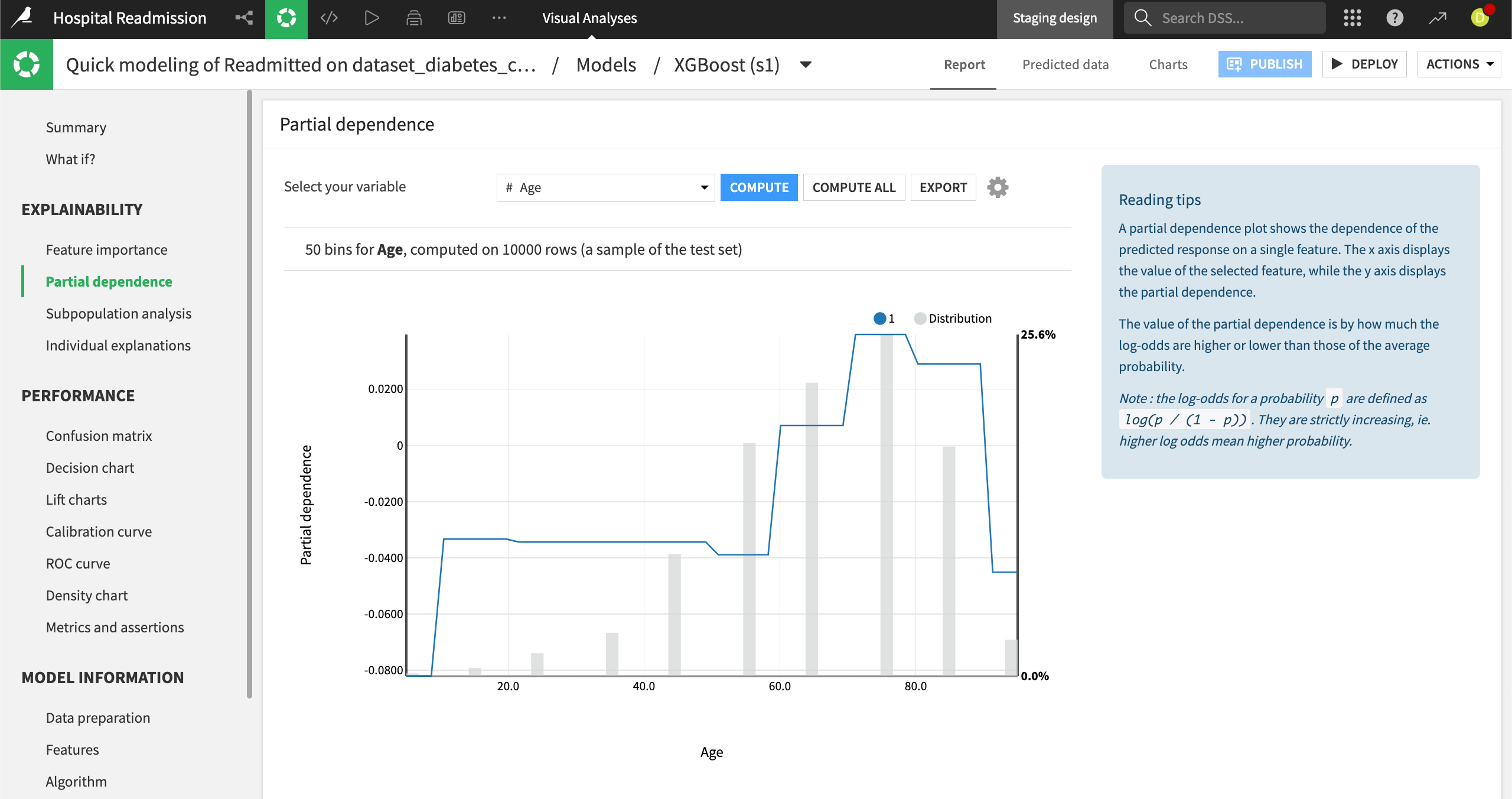Switch to Predicted data tab
Screen dimensions: 1512x799
coord(1065,64)
